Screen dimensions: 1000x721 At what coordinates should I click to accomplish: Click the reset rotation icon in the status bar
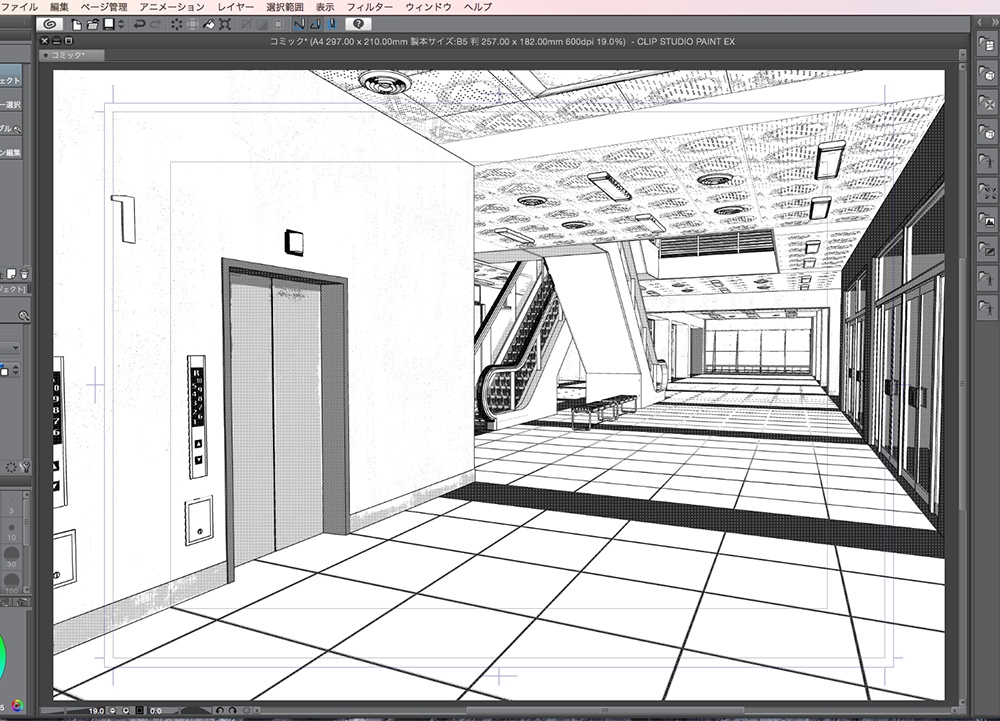[x=246, y=710]
